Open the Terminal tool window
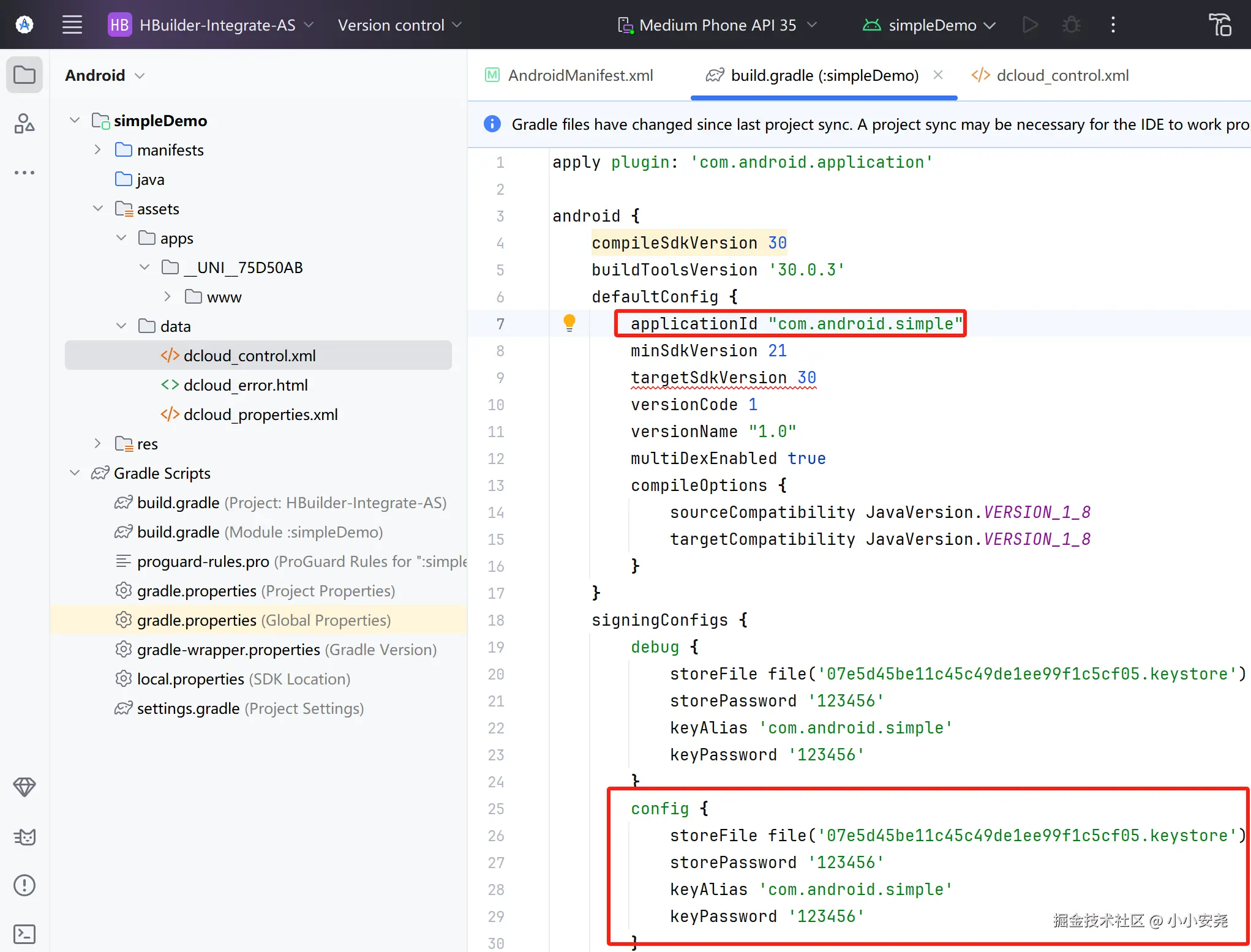 (x=24, y=934)
